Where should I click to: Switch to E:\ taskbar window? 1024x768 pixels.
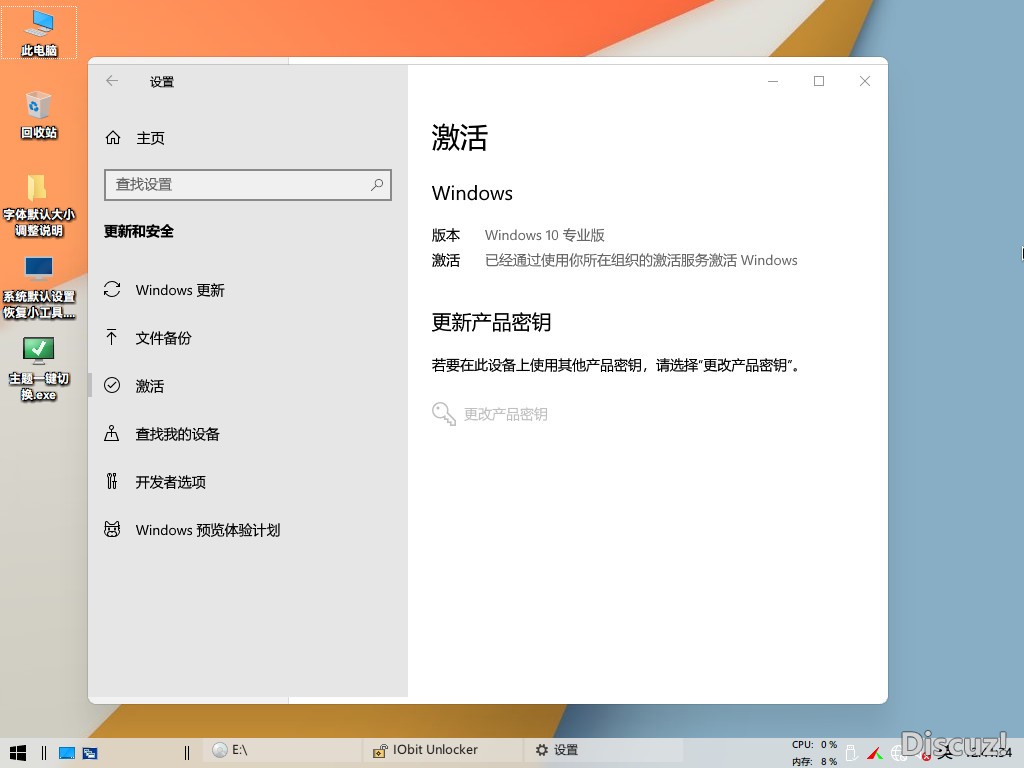[283, 750]
